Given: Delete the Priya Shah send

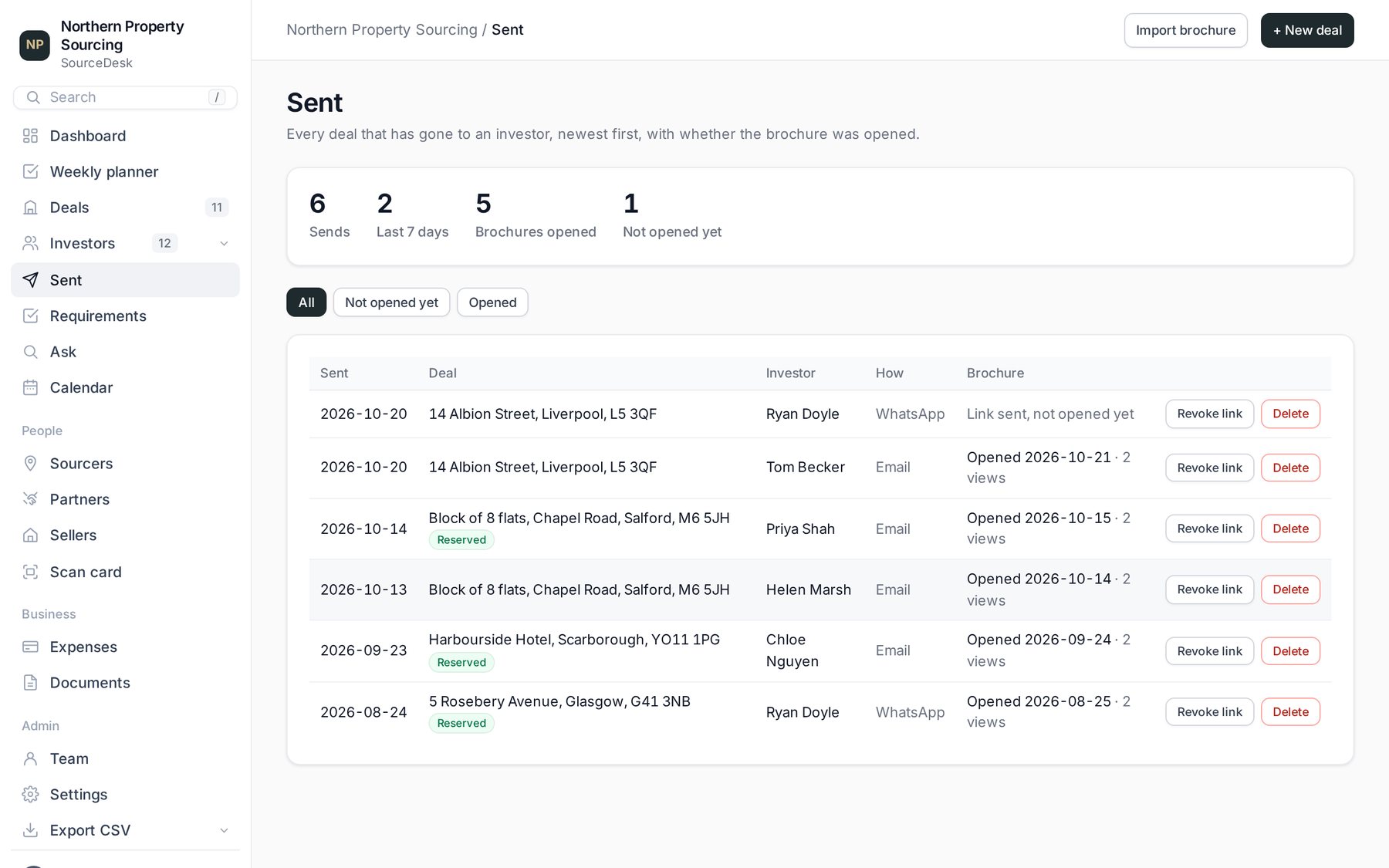Looking at the screenshot, I should click(1290, 529).
